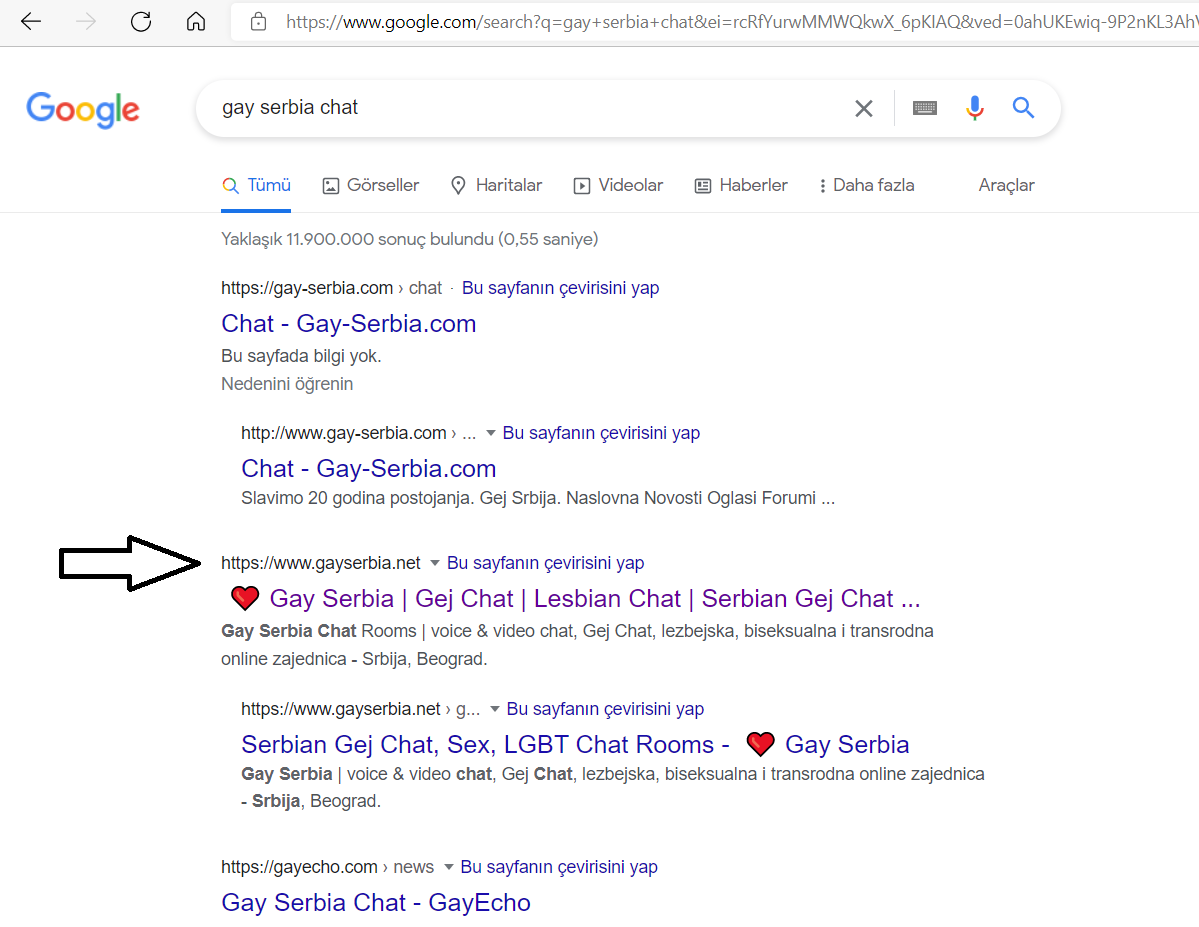Expand the Daha fazla menu

866,185
